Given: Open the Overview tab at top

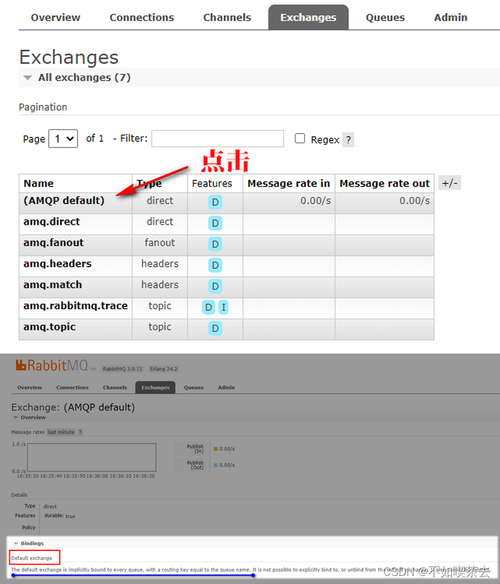Looking at the screenshot, I should coord(55,18).
